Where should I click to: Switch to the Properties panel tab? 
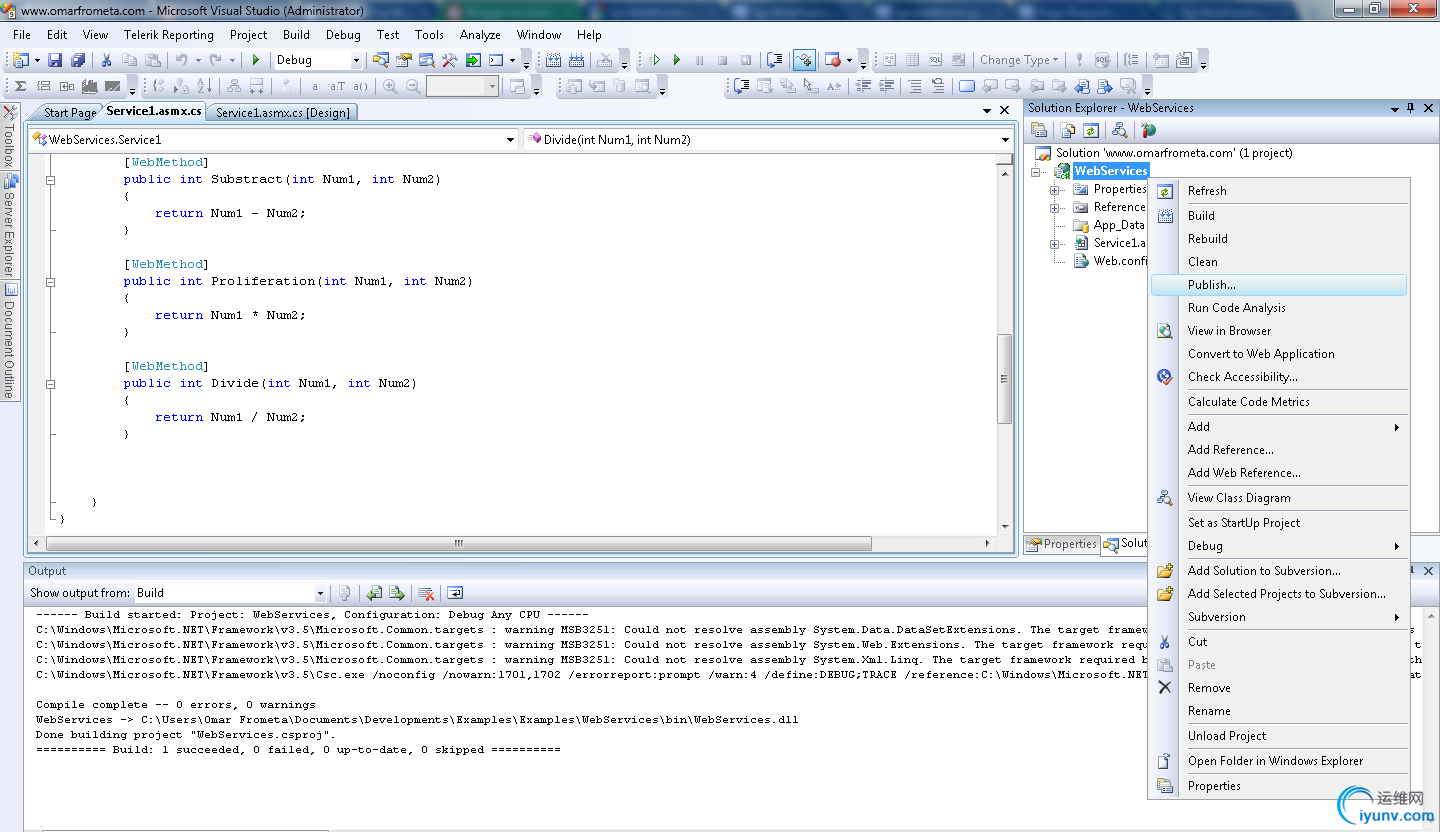1062,544
